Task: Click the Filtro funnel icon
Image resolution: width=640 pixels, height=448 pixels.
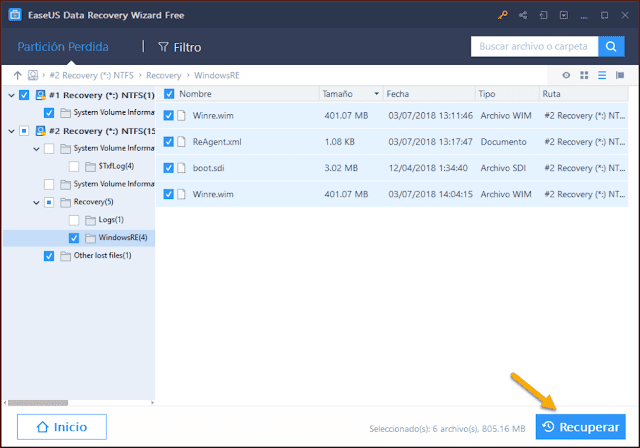Action: (x=163, y=47)
